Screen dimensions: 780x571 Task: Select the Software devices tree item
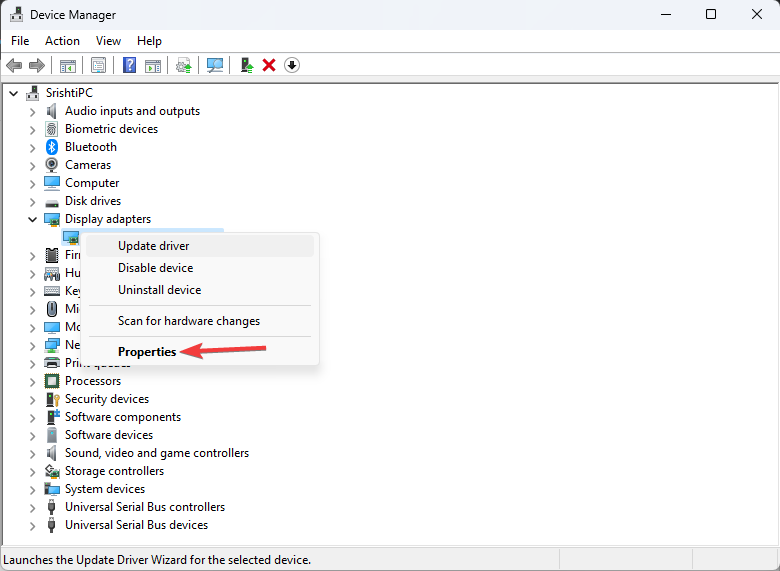point(109,435)
